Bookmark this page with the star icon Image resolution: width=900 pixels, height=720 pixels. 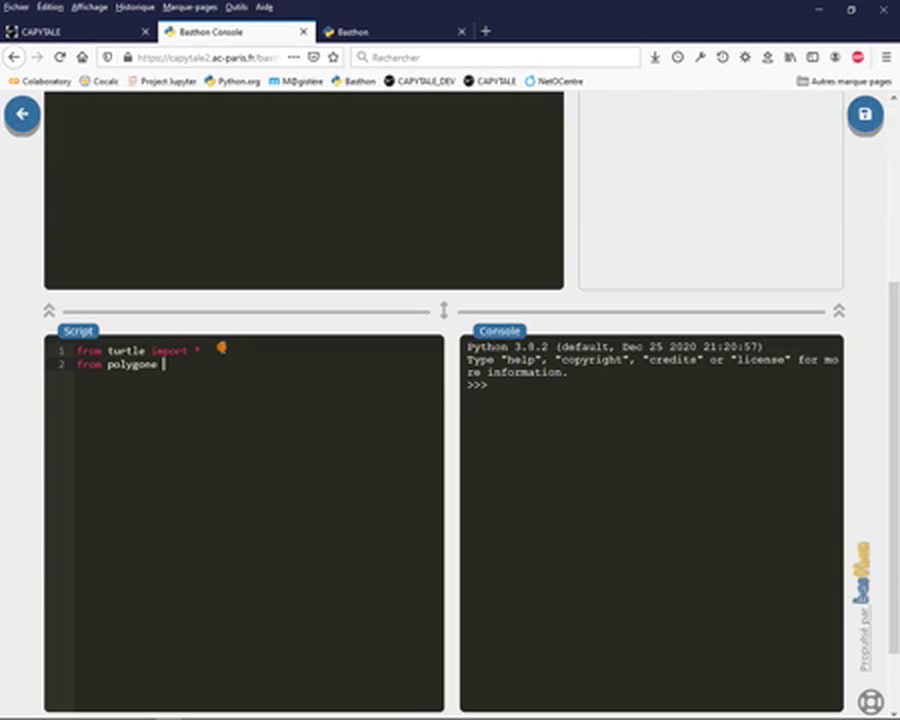pos(333,58)
